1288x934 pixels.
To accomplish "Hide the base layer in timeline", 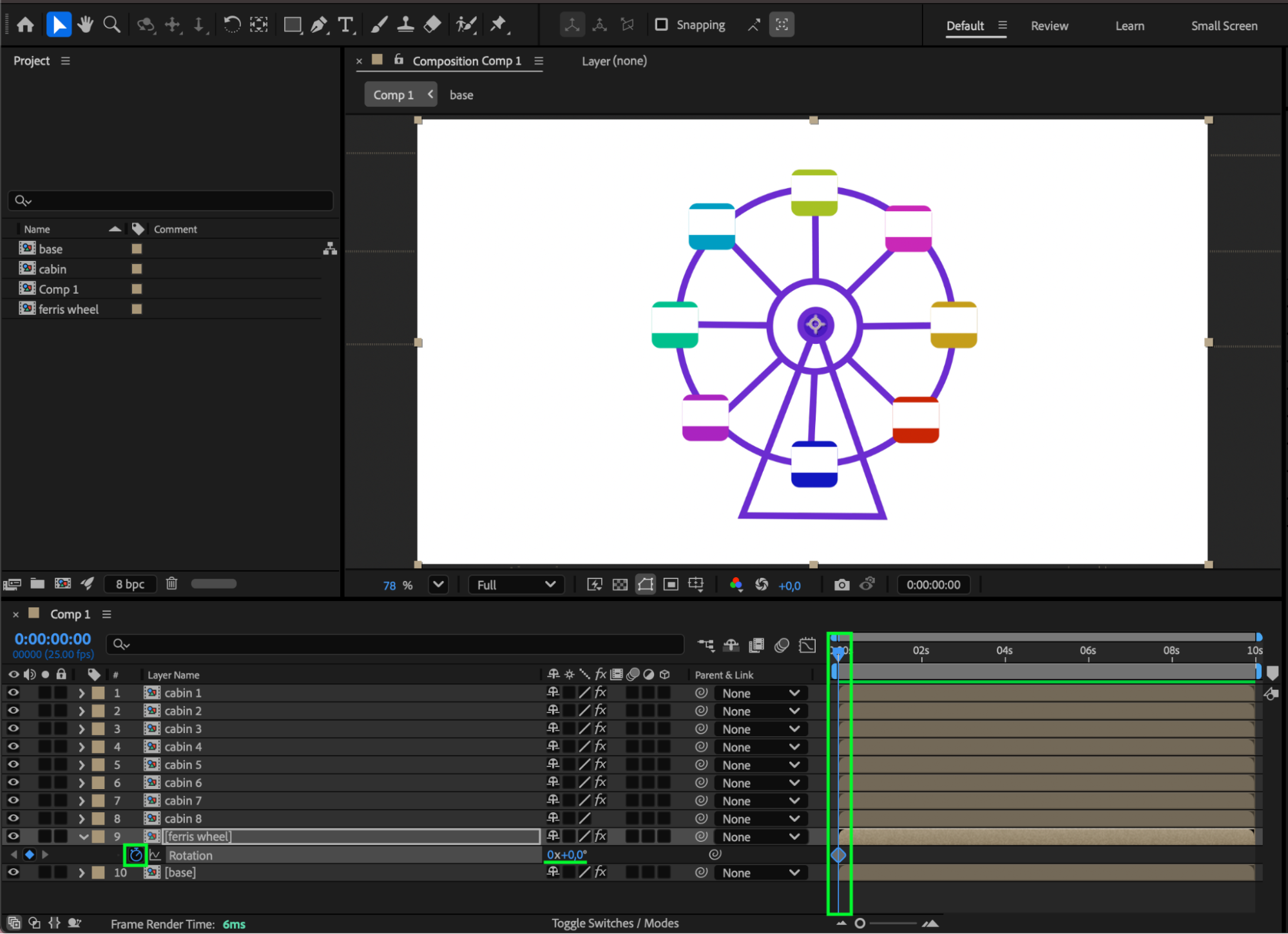I will pyautogui.click(x=13, y=873).
